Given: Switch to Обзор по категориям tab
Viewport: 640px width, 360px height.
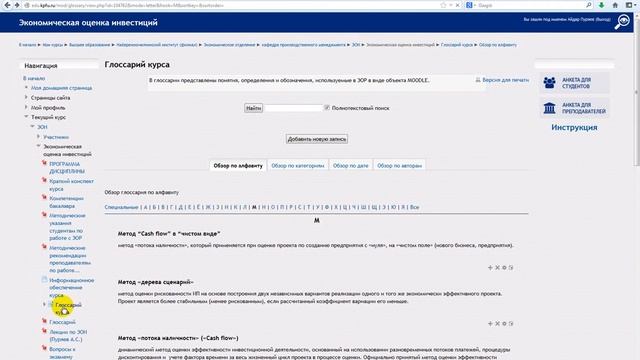Looking at the screenshot, I should coord(298,166).
